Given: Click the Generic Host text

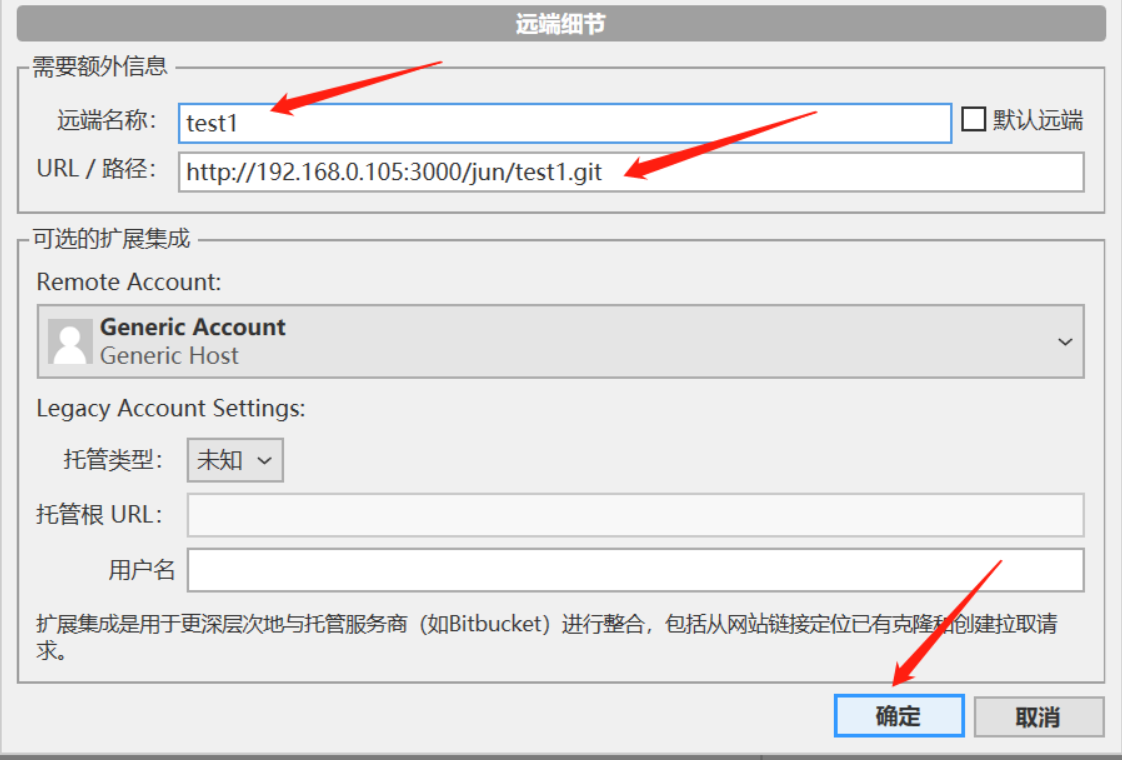Looking at the screenshot, I should (x=169, y=356).
